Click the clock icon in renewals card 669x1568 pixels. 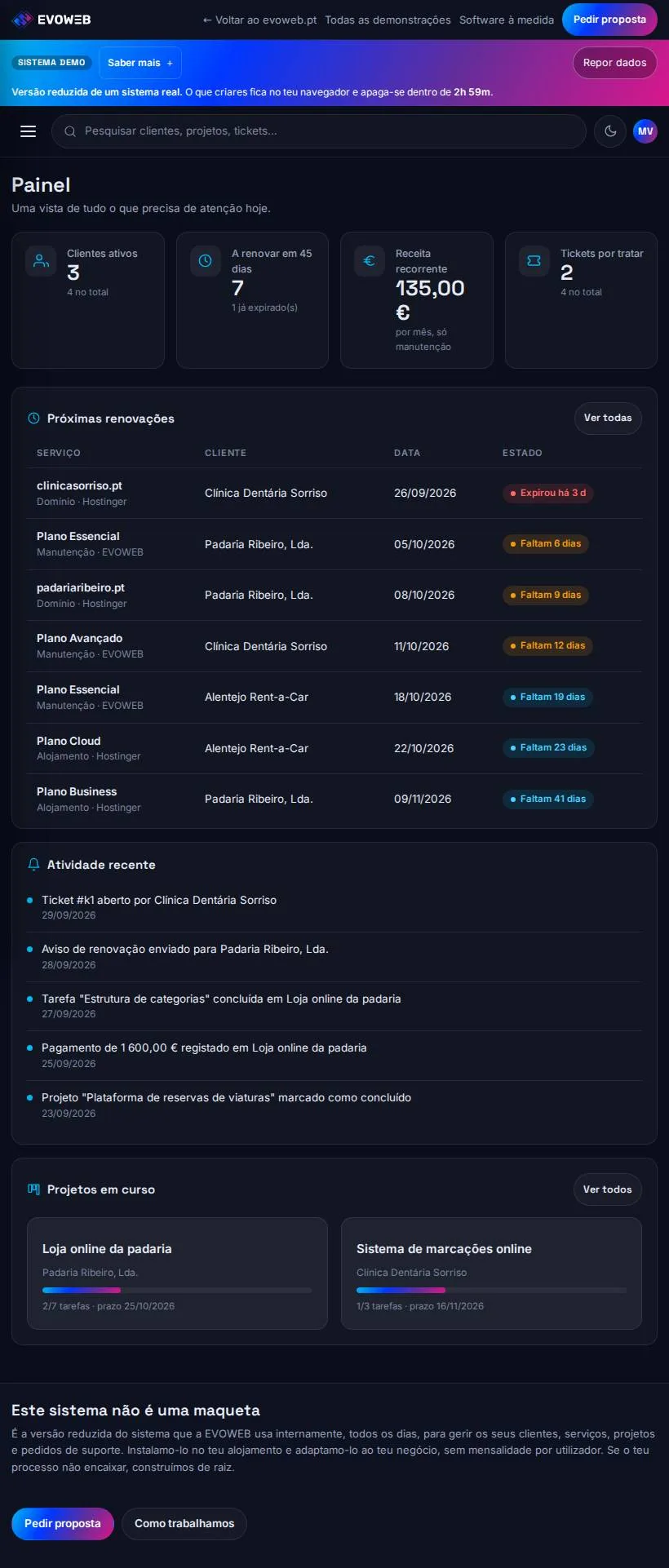[x=206, y=261]
